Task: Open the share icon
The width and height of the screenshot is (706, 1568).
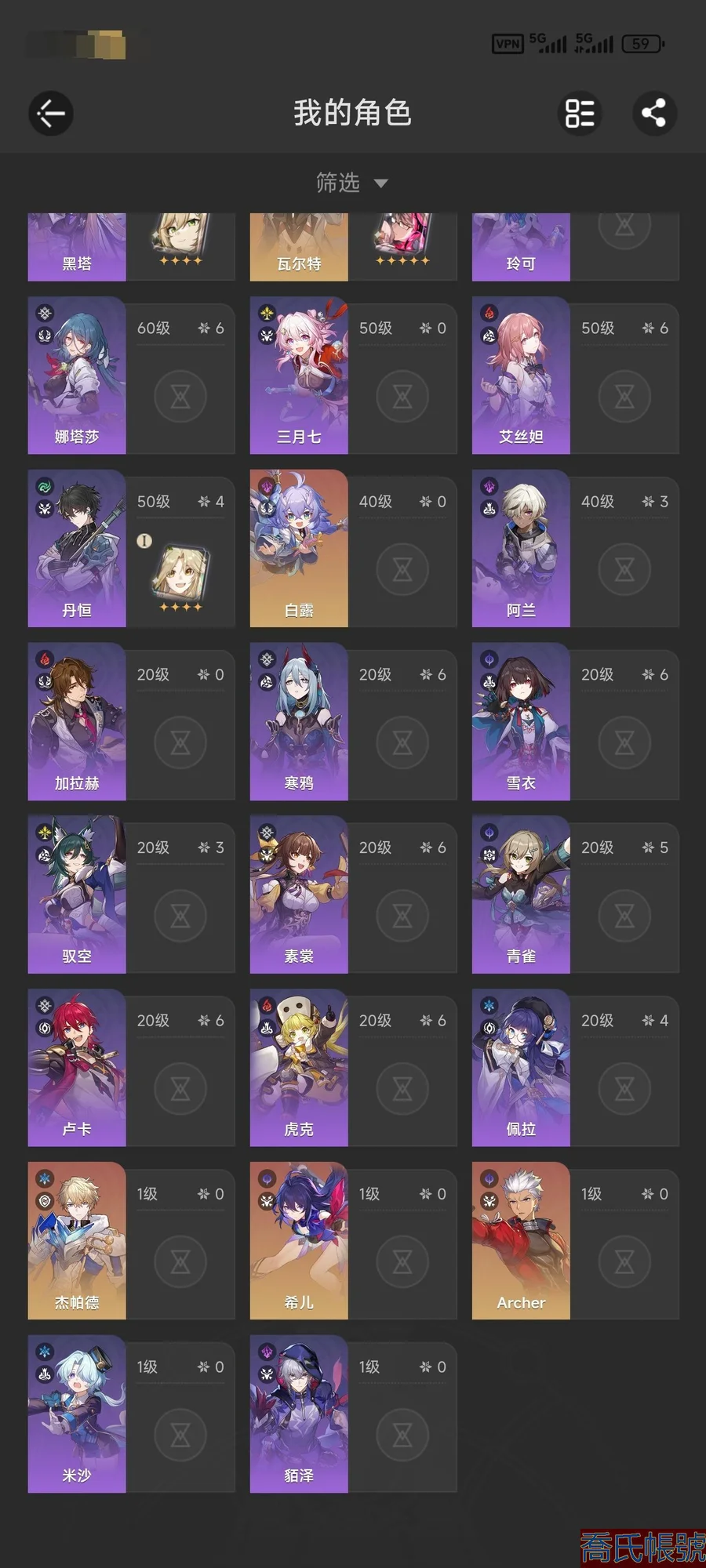Action: pyautogui.click(x=654, y=113)
